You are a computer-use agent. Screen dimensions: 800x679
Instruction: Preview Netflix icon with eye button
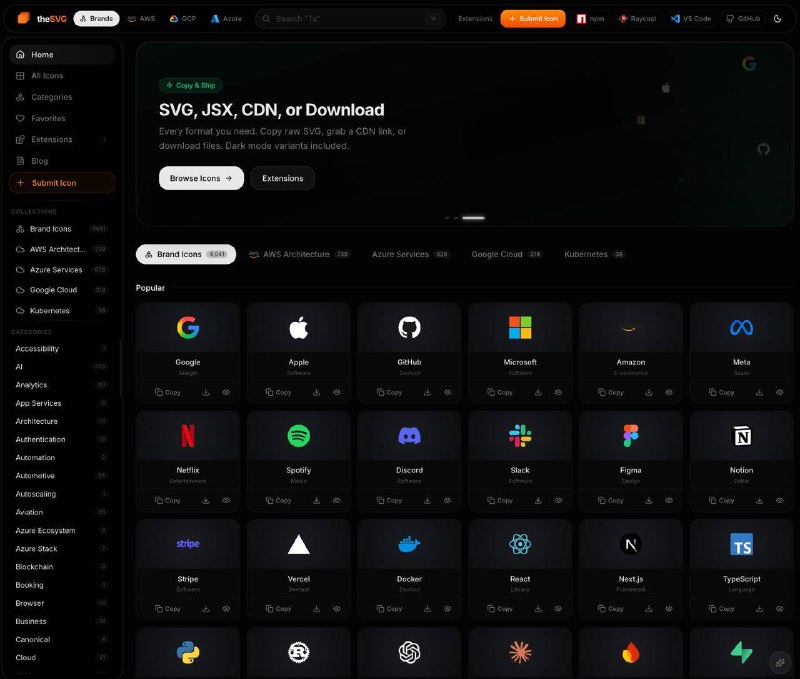pos(226,500)
